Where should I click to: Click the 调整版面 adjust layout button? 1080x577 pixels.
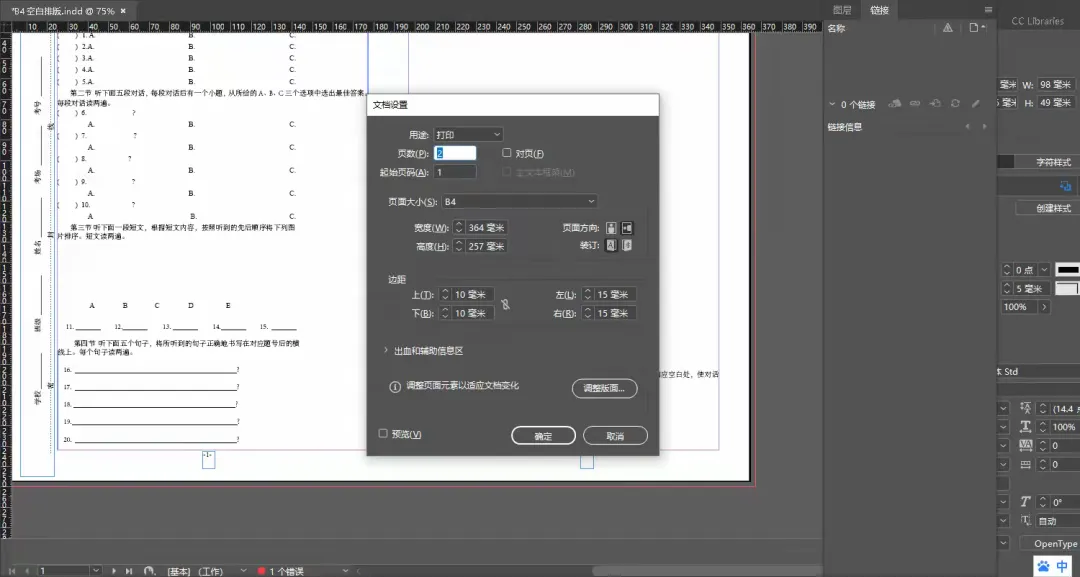point(604,388)
